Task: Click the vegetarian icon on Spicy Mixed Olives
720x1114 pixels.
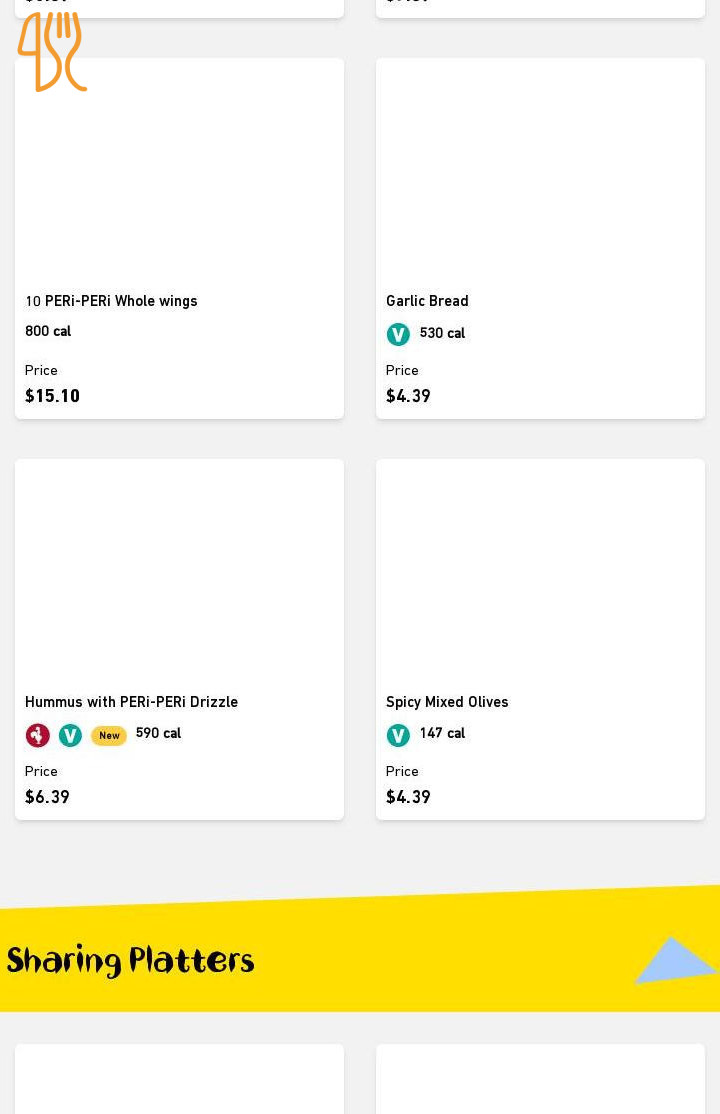Action: 398,736
